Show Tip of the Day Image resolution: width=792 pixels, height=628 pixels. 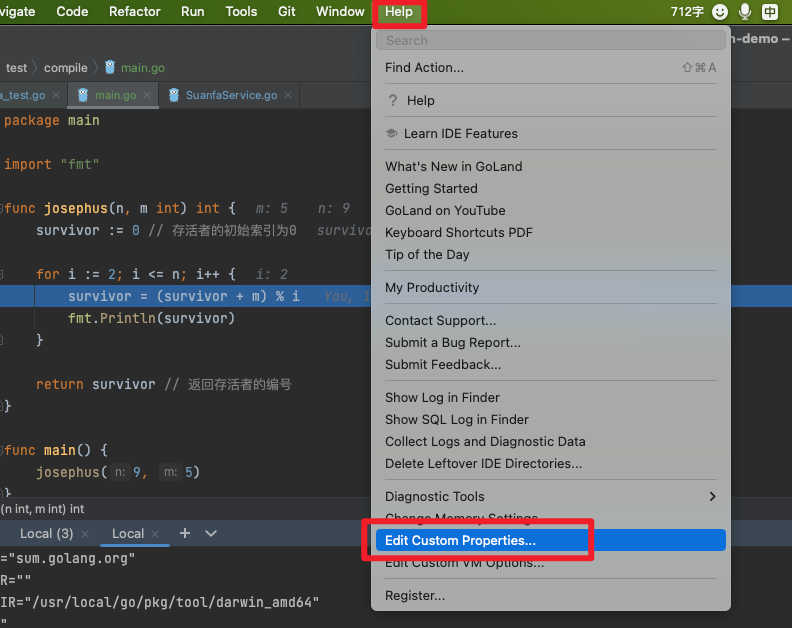[551, 255]
